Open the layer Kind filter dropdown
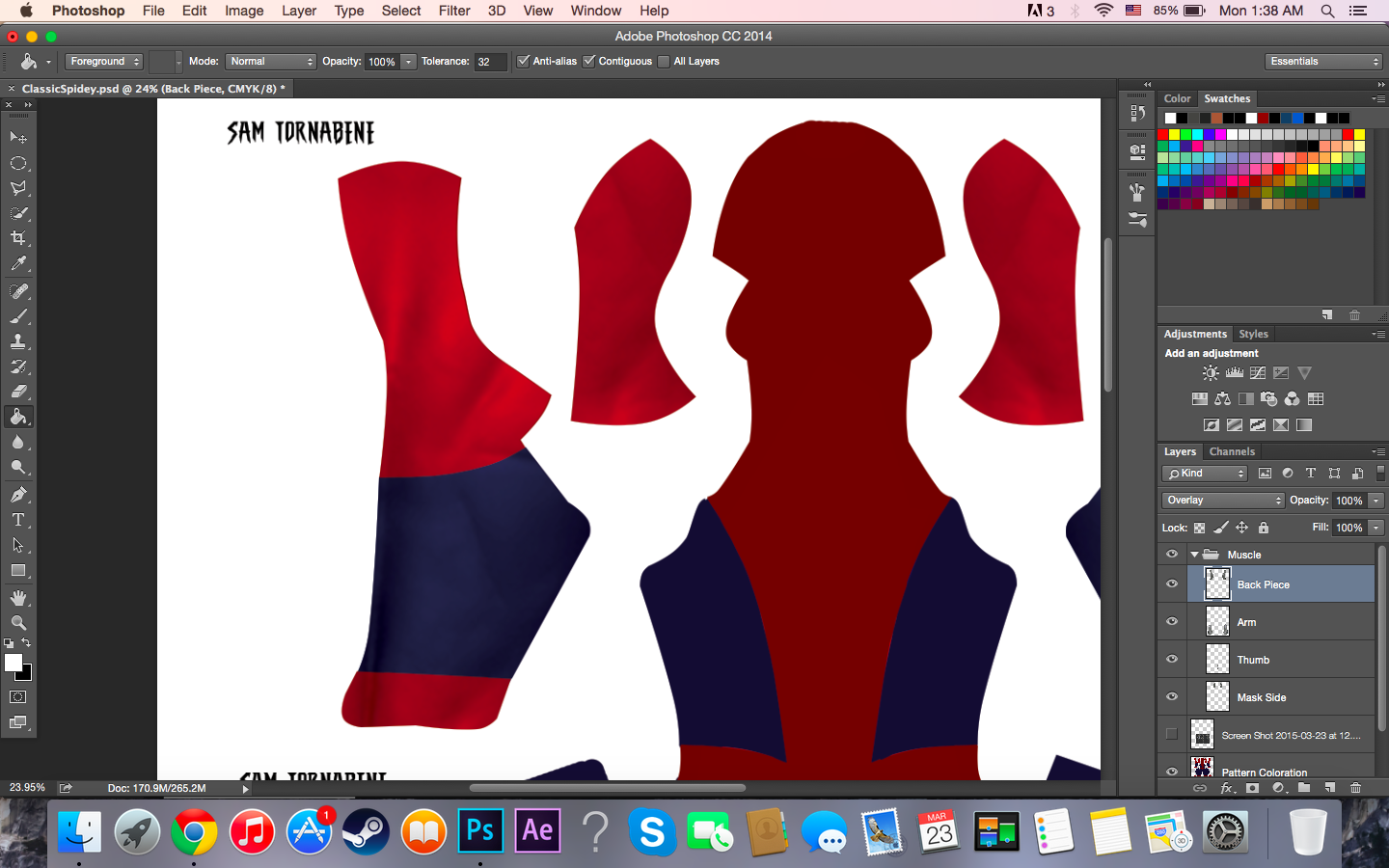The height and width of the screenshot is (868, 1389). 1205,473
